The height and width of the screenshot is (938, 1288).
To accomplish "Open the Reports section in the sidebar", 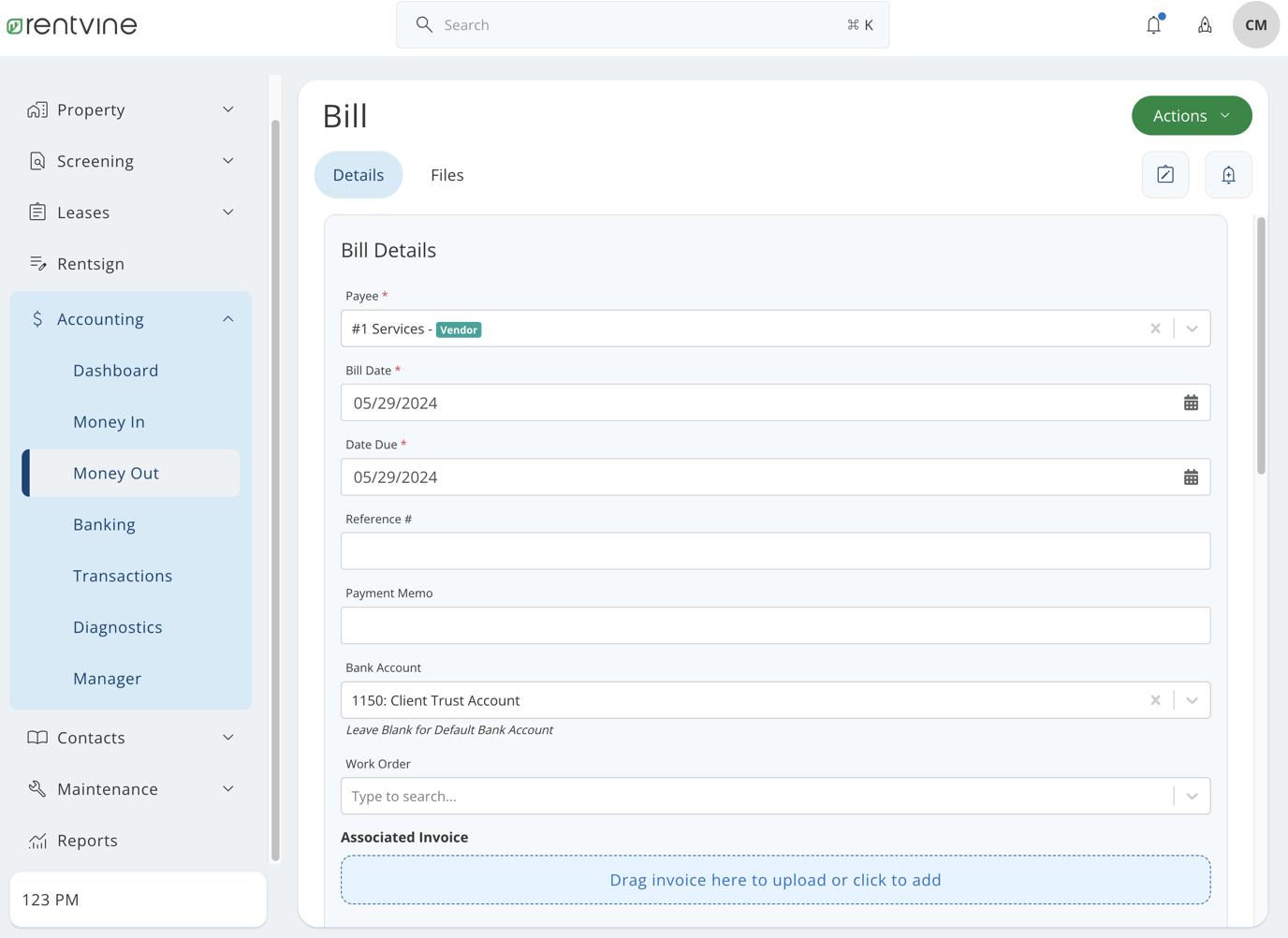I will [86, 840].
